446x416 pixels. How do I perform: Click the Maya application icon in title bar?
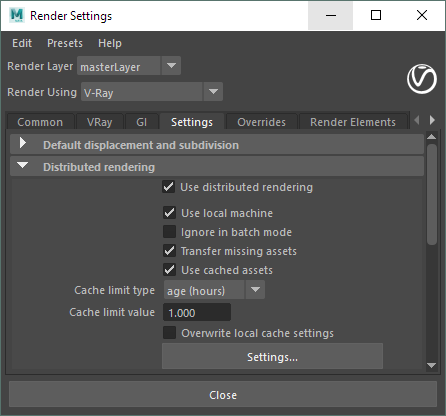click(x=17, y=15)
